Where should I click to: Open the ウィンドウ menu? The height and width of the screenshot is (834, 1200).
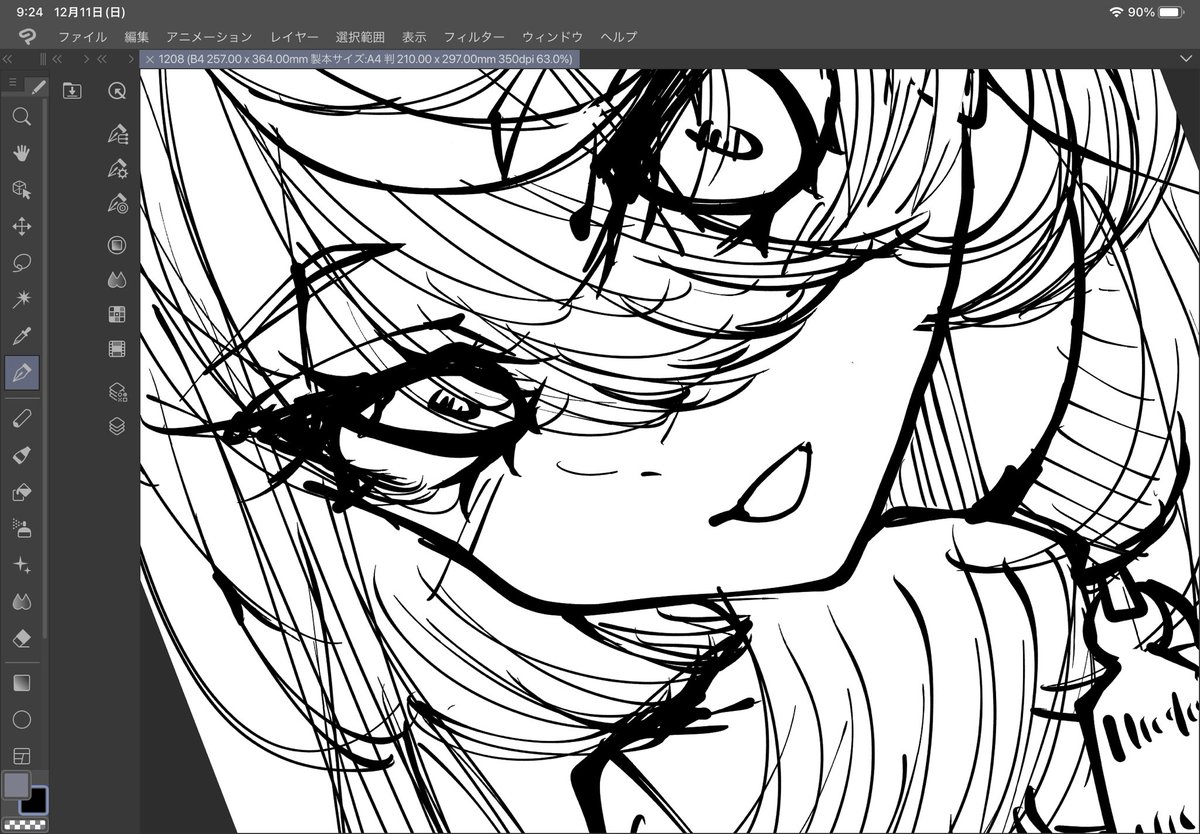pos(552,36)
